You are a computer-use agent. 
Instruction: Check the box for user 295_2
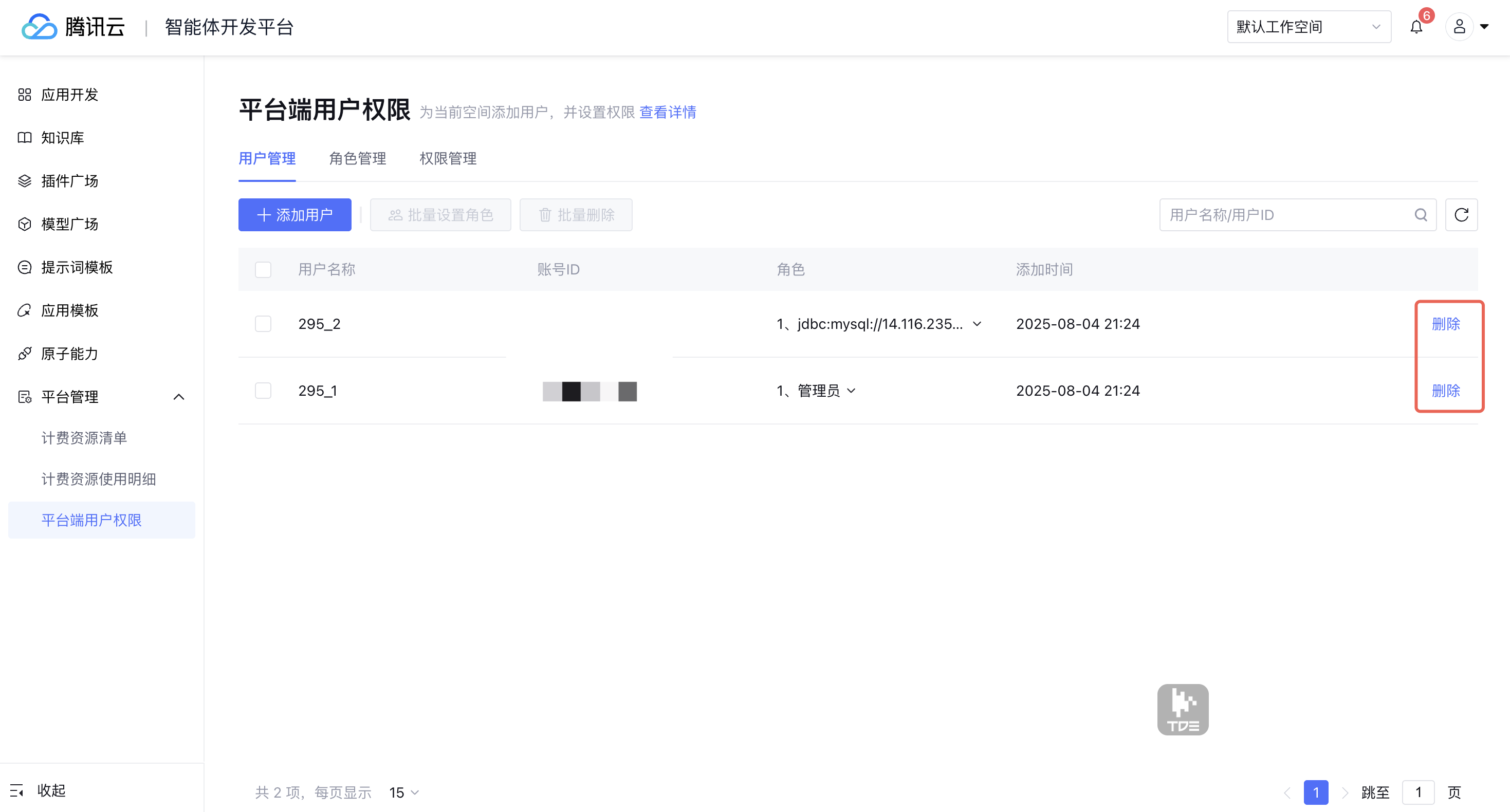coord(263,324)
